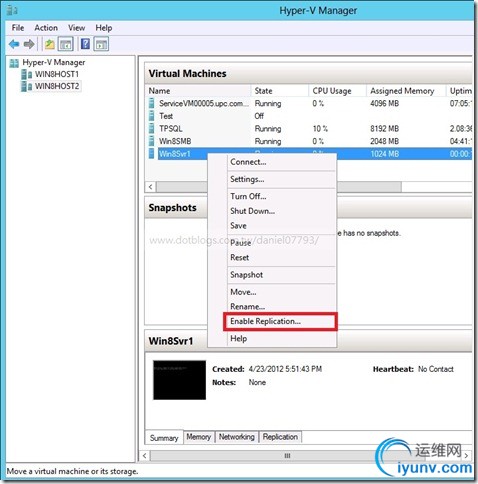Click the WIN8HOST1 server icon
478x484 pixels.
(26, 74)
